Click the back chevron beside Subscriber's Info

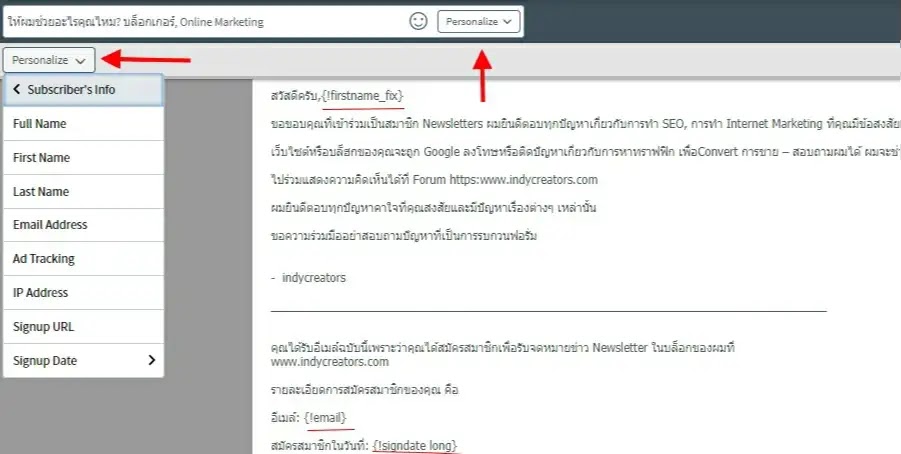tap(17, 89)
